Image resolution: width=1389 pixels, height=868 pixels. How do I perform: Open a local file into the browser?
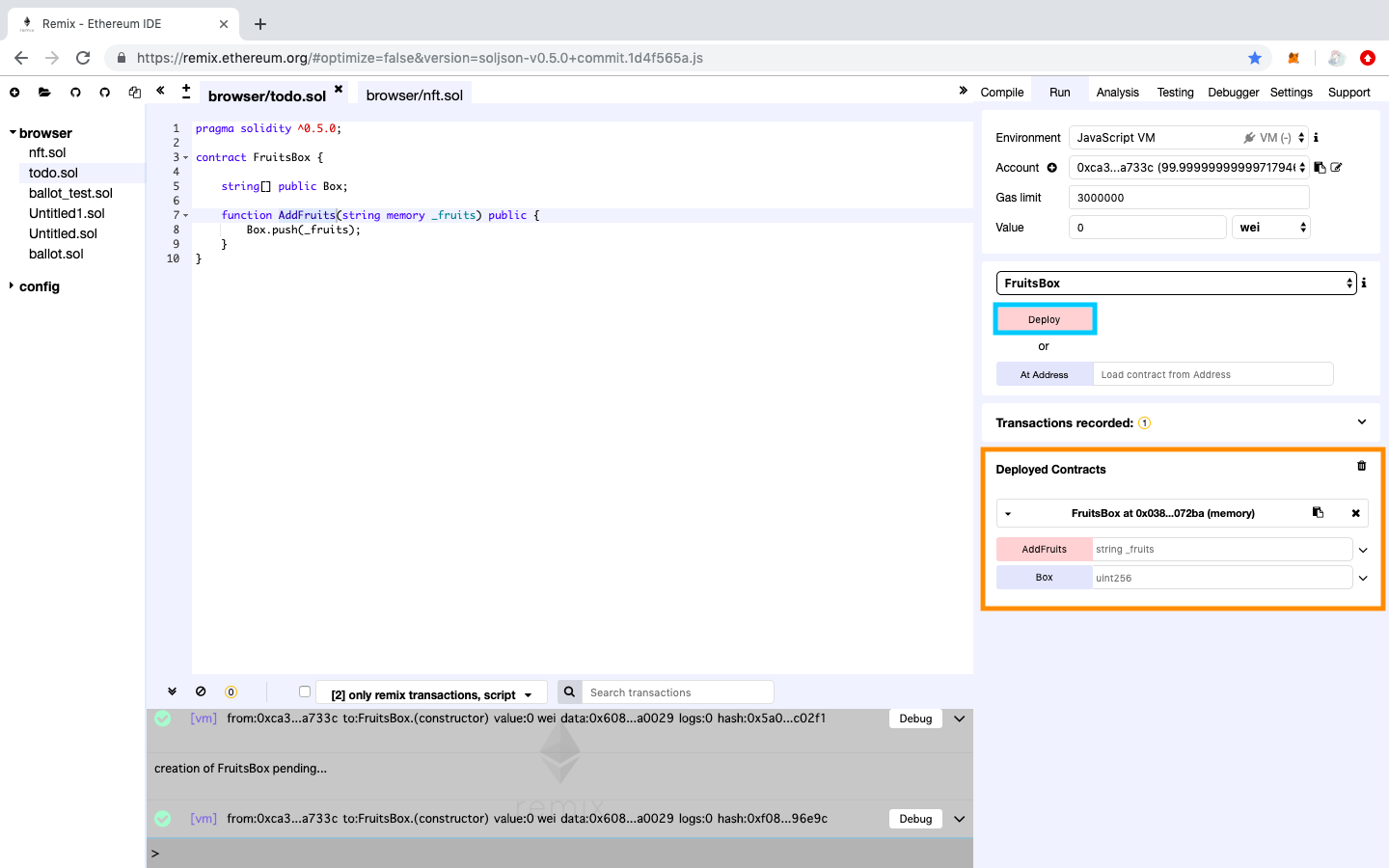(44, 92)
